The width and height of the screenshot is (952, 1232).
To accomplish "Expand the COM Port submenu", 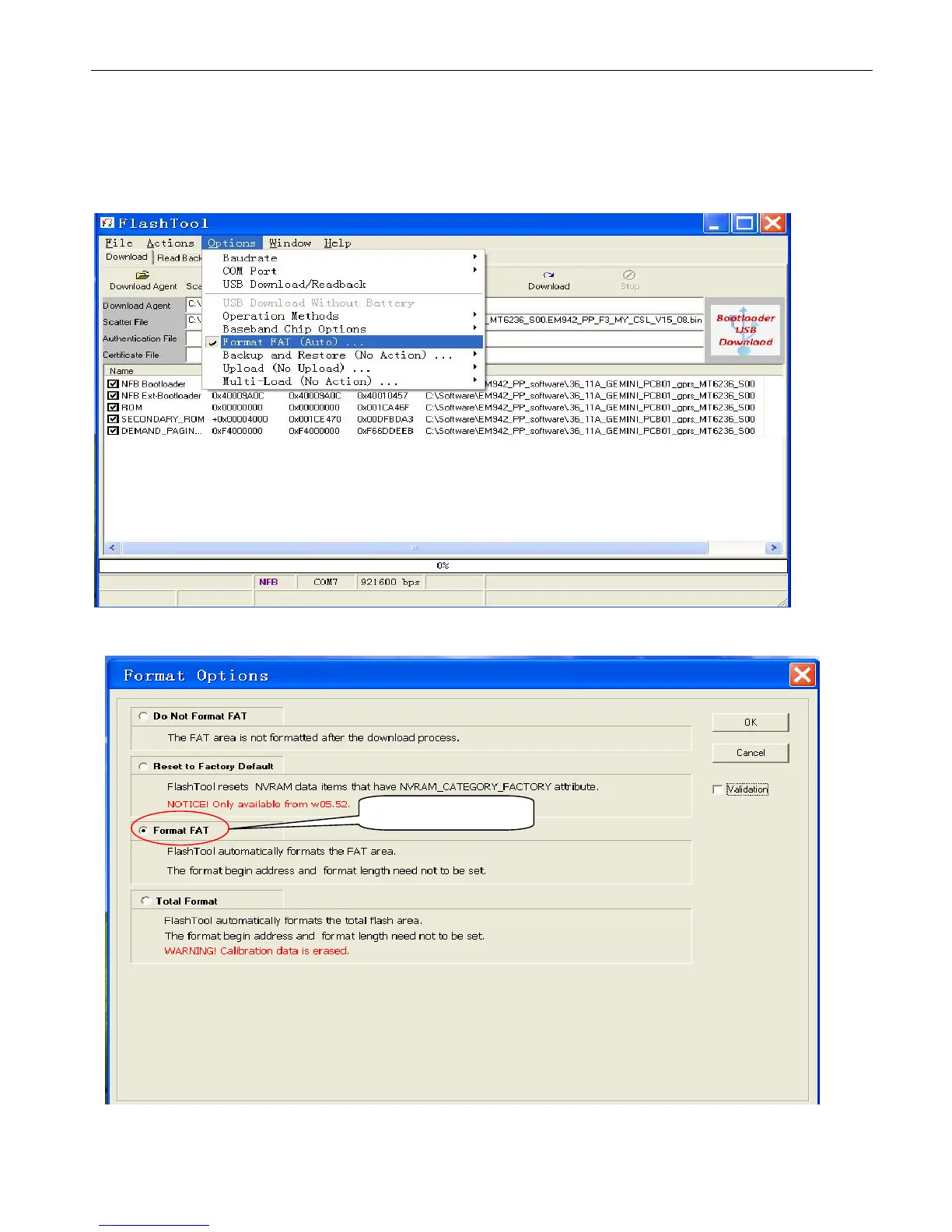I will pyautogui.click(x=343, y=271).
